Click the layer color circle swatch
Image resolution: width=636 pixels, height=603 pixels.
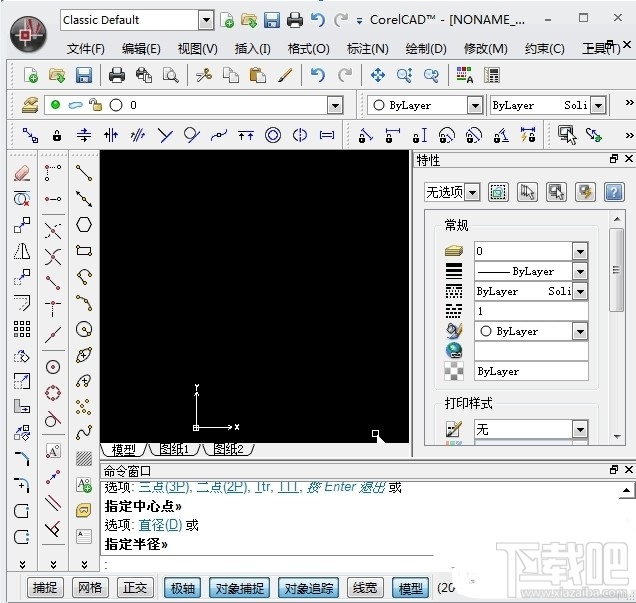pos(116,105)
